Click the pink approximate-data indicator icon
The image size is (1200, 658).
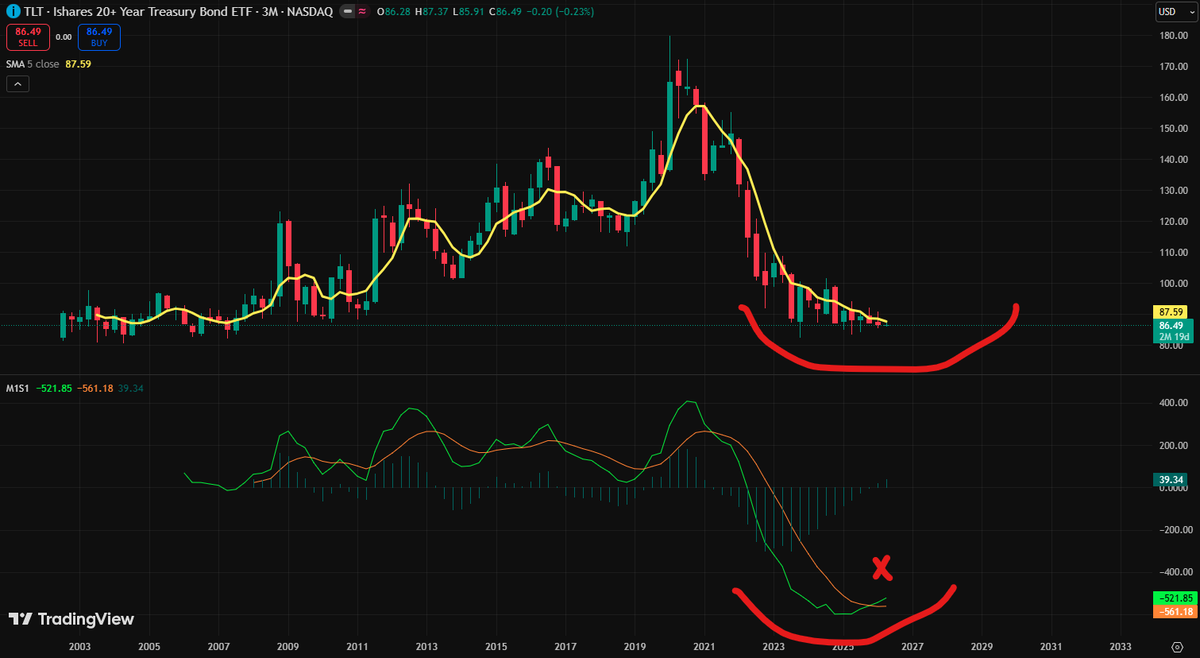coord(361,12)
